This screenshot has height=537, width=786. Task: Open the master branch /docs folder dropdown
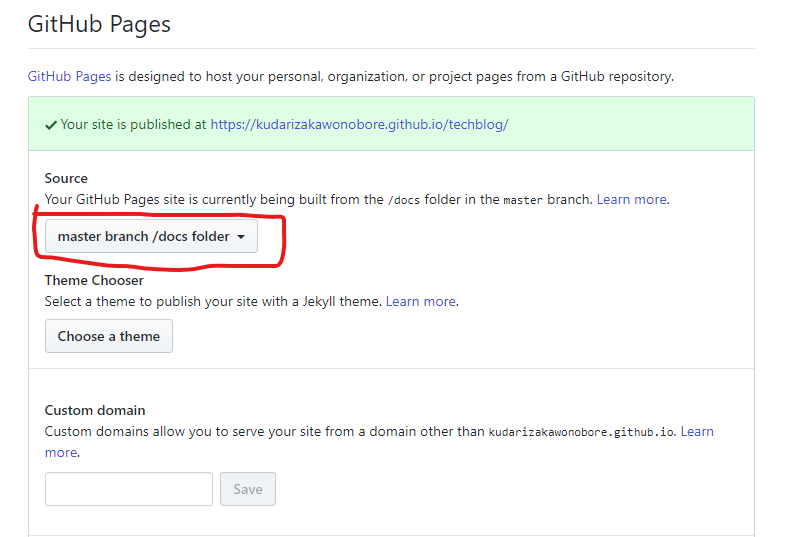click(x=151, y=236)
